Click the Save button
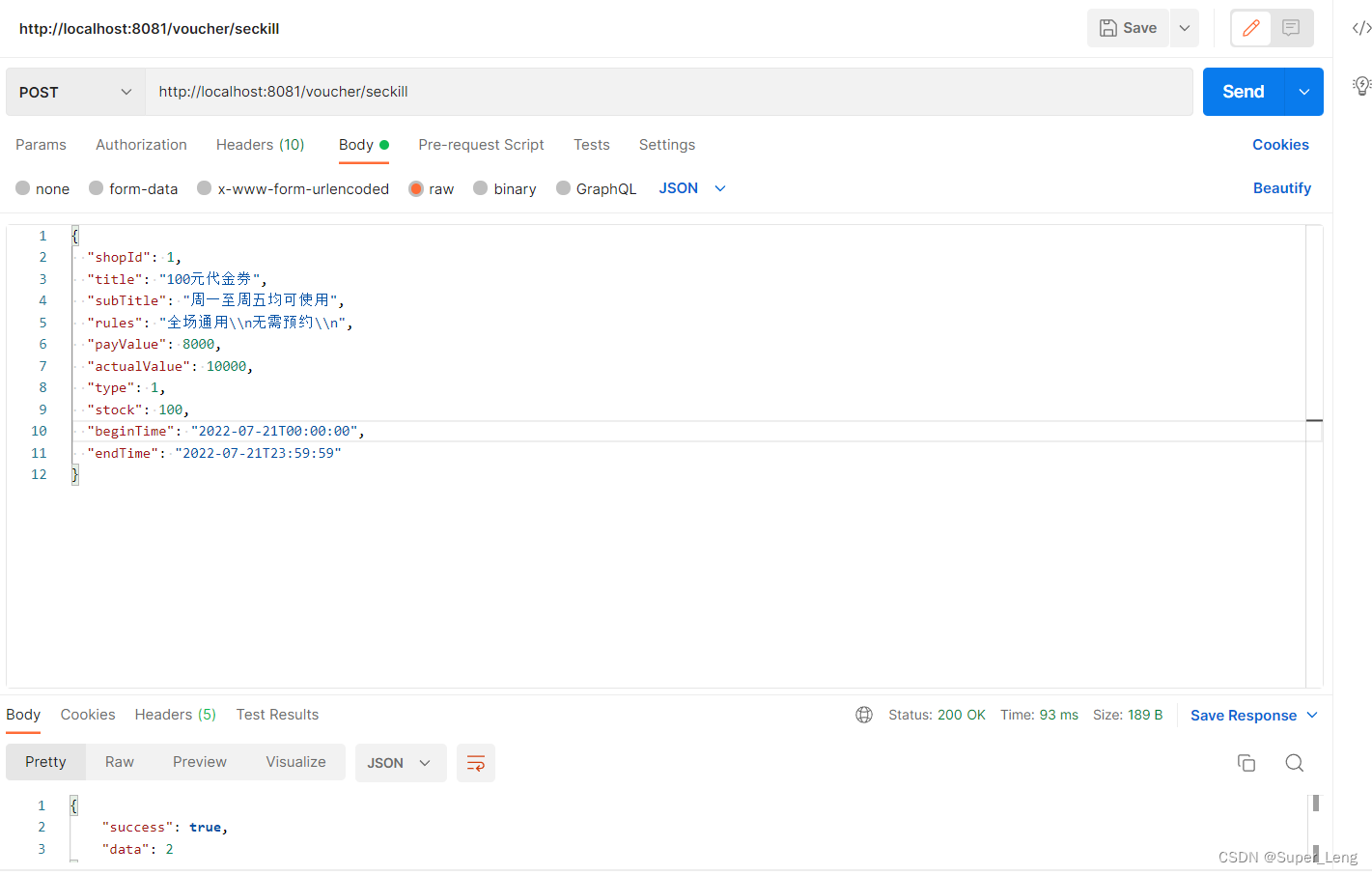This screenshot has height=875, width=1372. 1128,28
